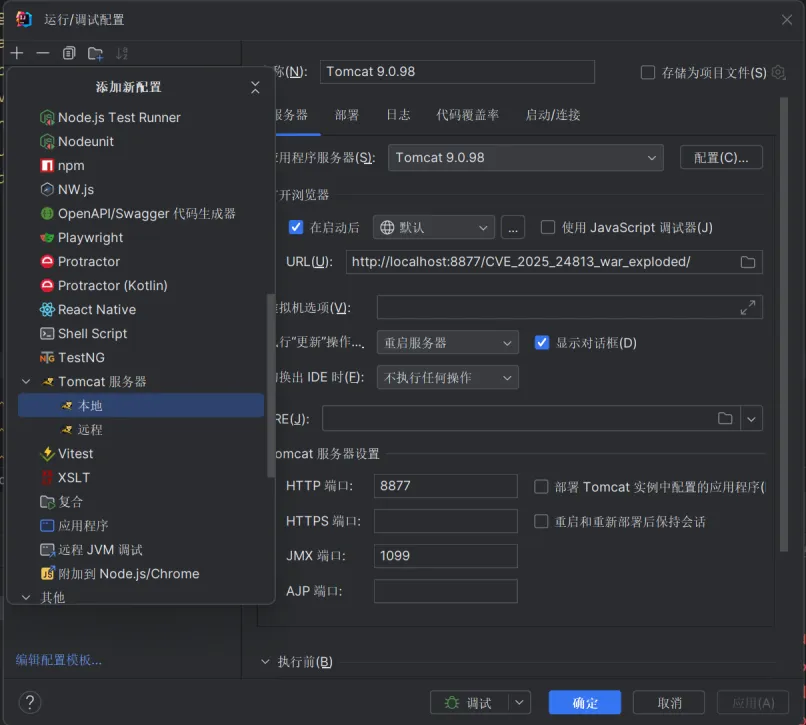Select 远程 JVM 调试 entry

(141, 550)
